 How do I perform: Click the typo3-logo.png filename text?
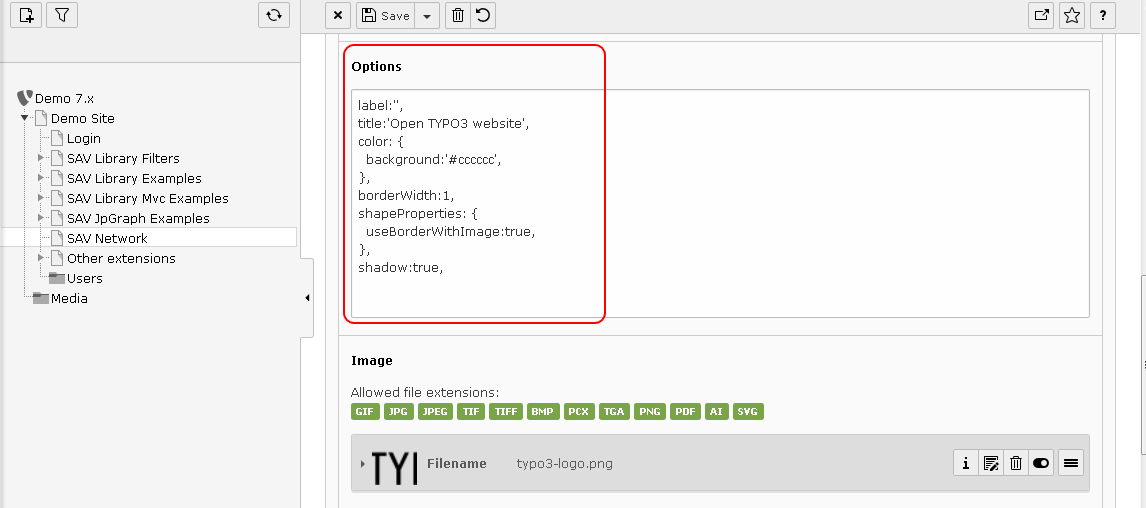point(564,463)
